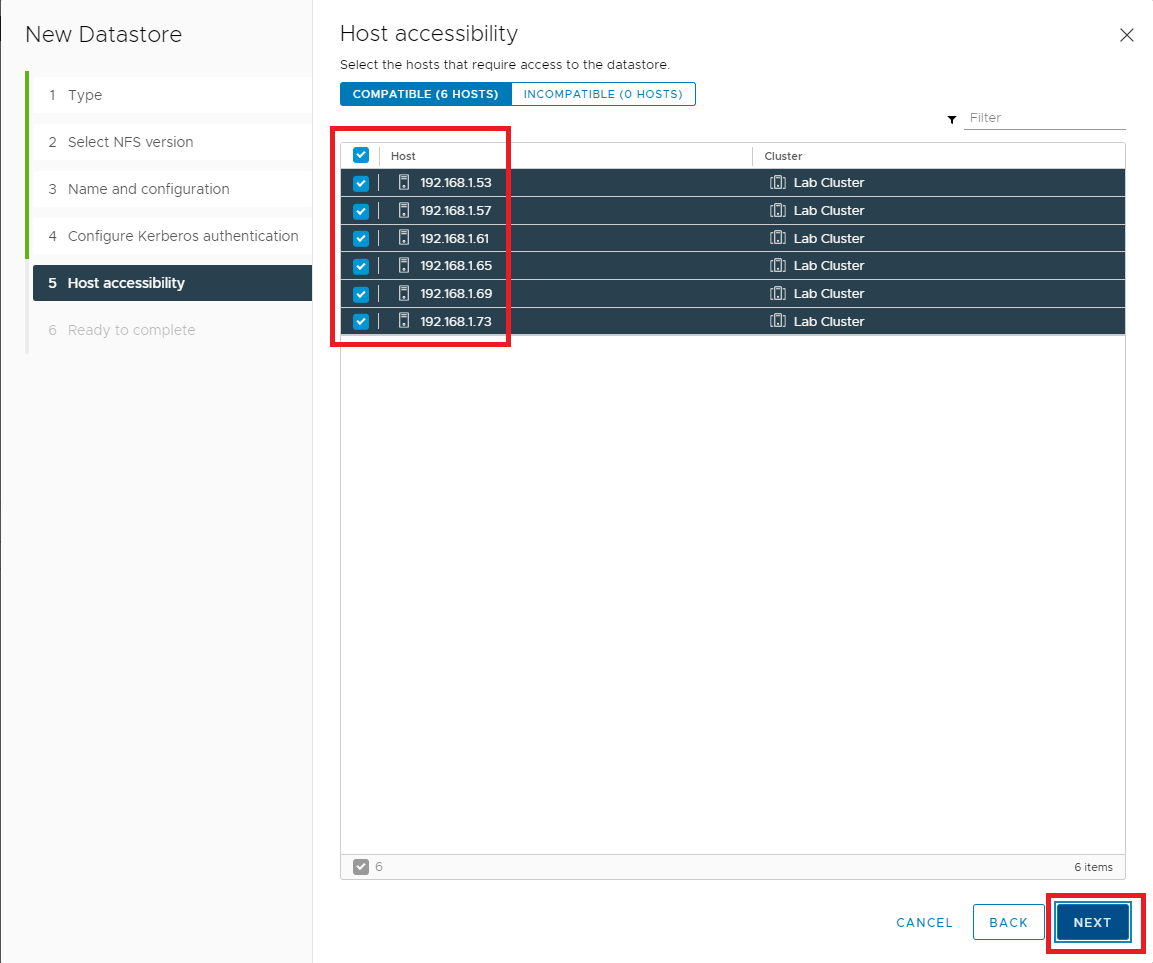1153x963 pixels.
Task: Open step 2 Select NFS version
Action: click(x=130, y=142)
